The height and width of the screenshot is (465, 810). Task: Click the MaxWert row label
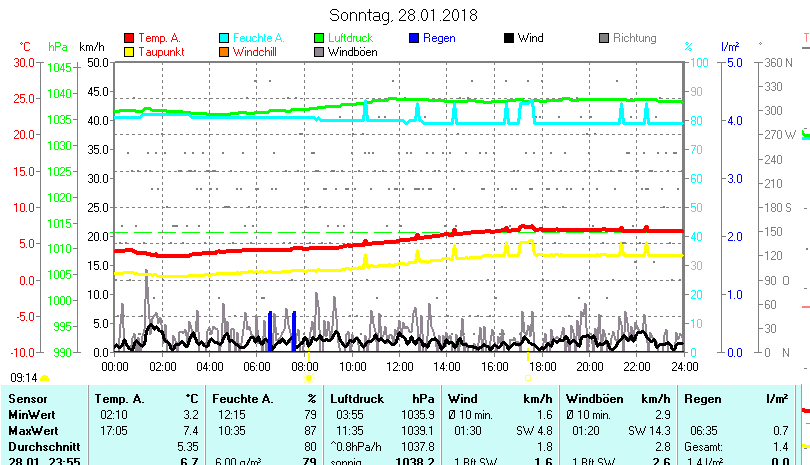(32, 431)
